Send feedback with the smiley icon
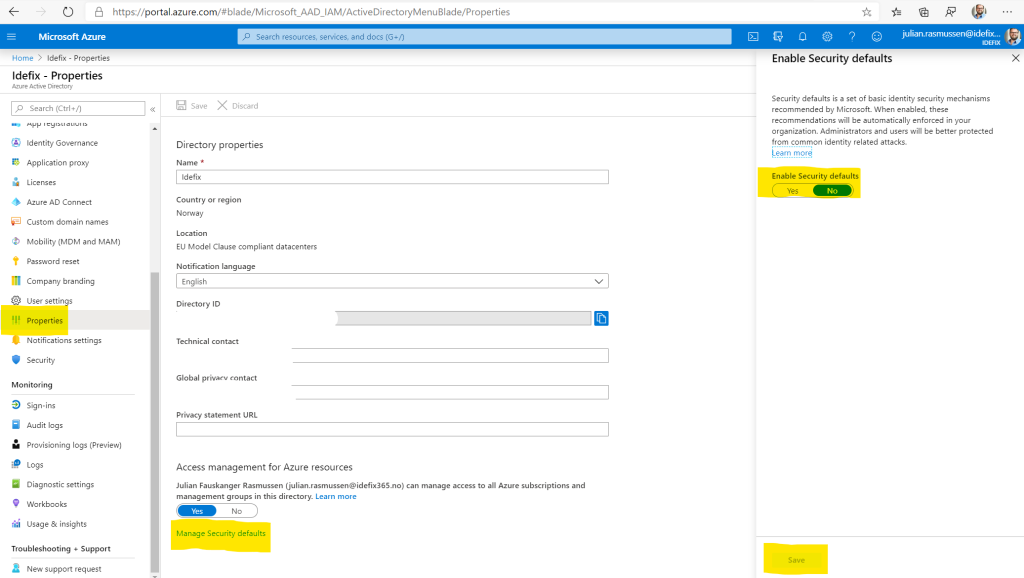Viewport: 1024px width, 578px height. pos(877,37)
